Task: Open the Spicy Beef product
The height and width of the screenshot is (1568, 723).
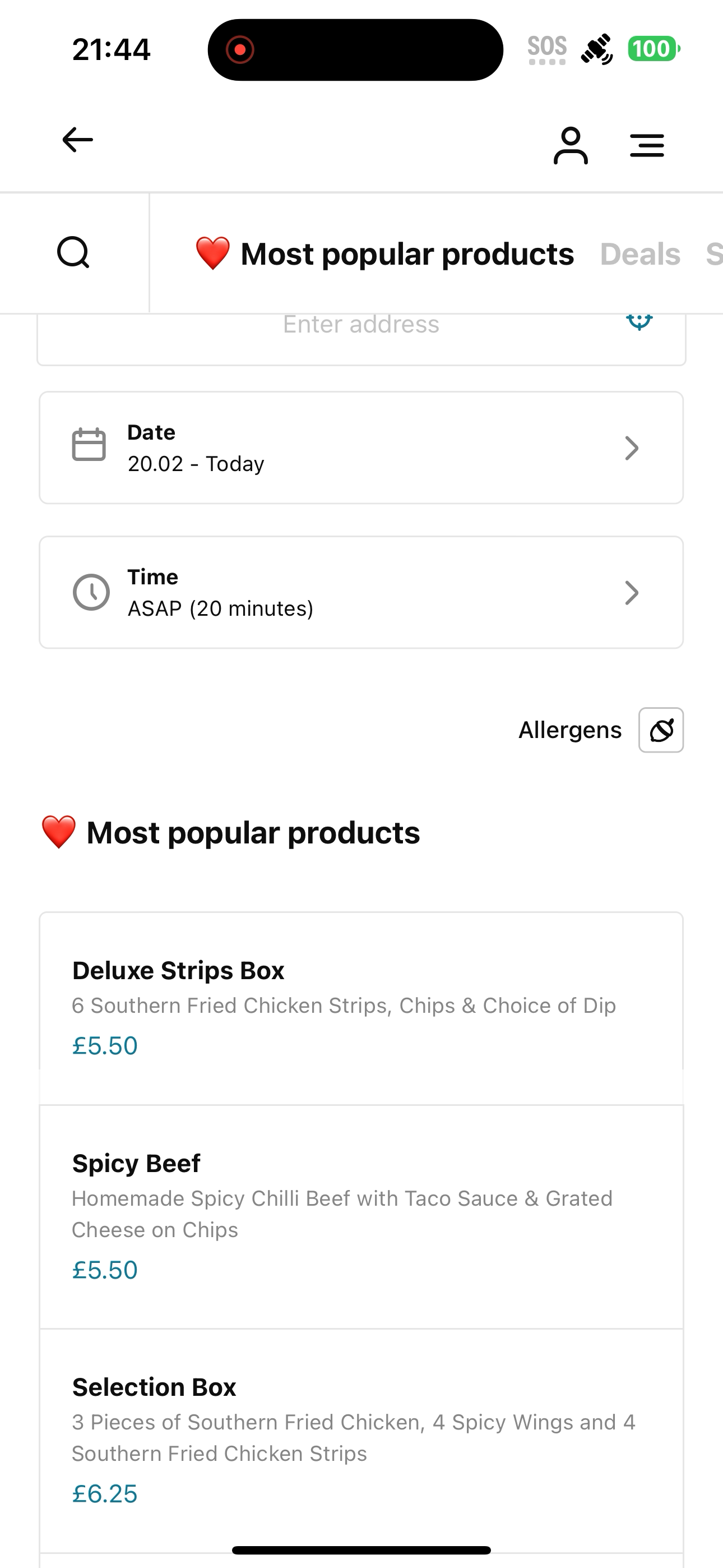Action: coord(361,1216)
